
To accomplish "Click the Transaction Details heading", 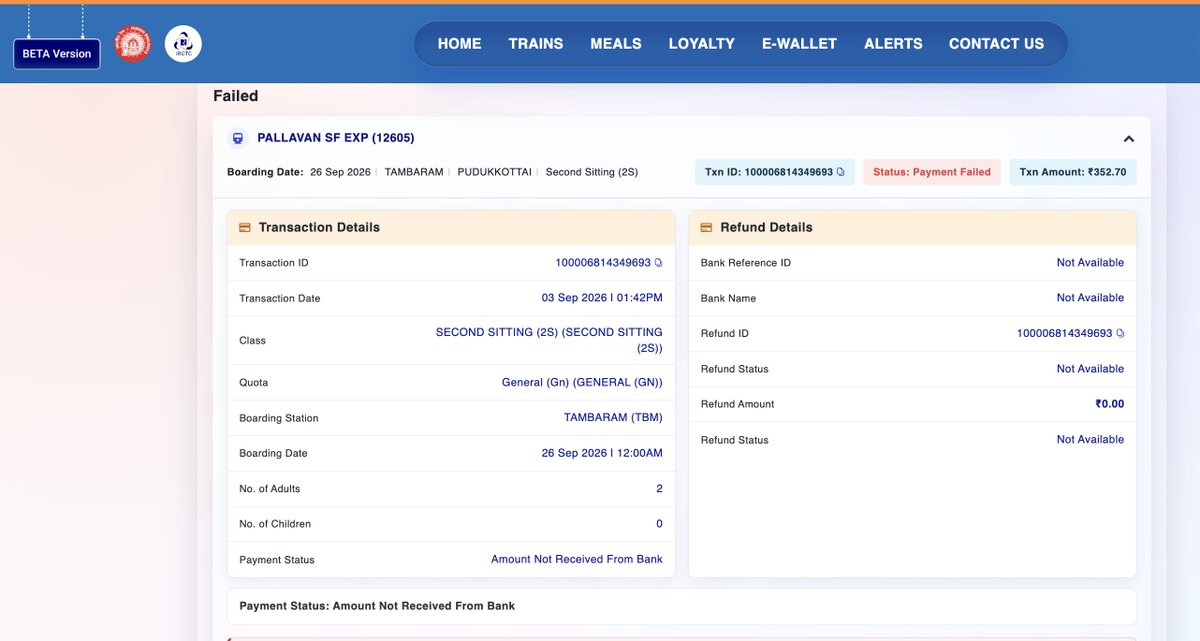I will (x=319, y=228).
